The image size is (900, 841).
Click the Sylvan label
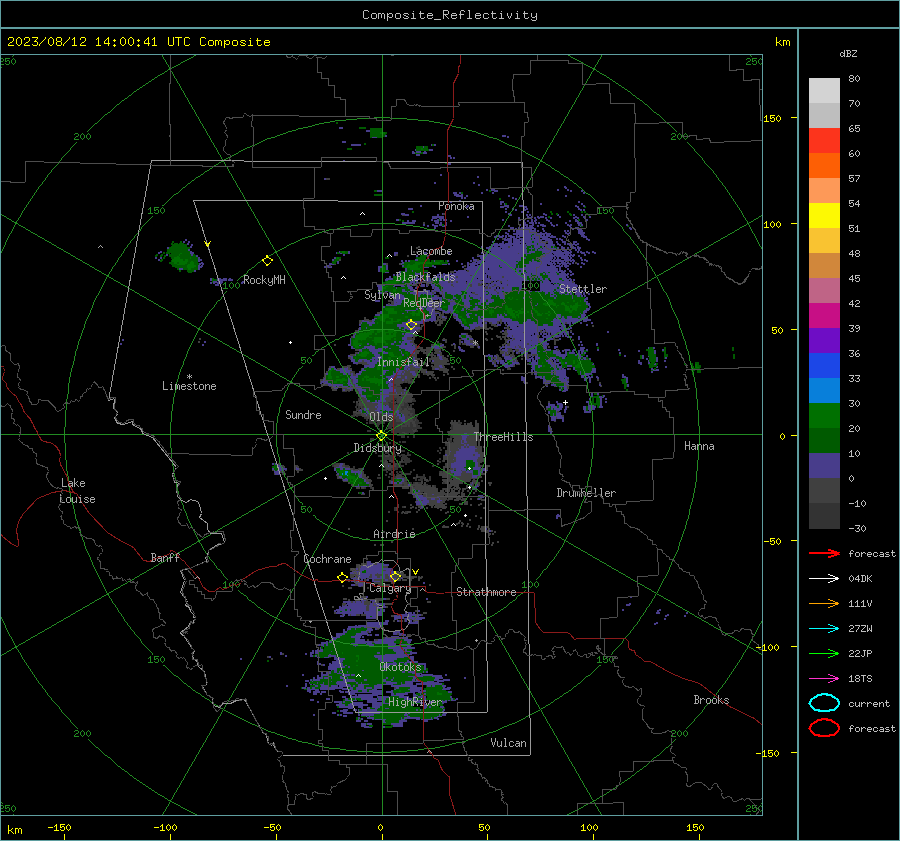tap(382, 295)
